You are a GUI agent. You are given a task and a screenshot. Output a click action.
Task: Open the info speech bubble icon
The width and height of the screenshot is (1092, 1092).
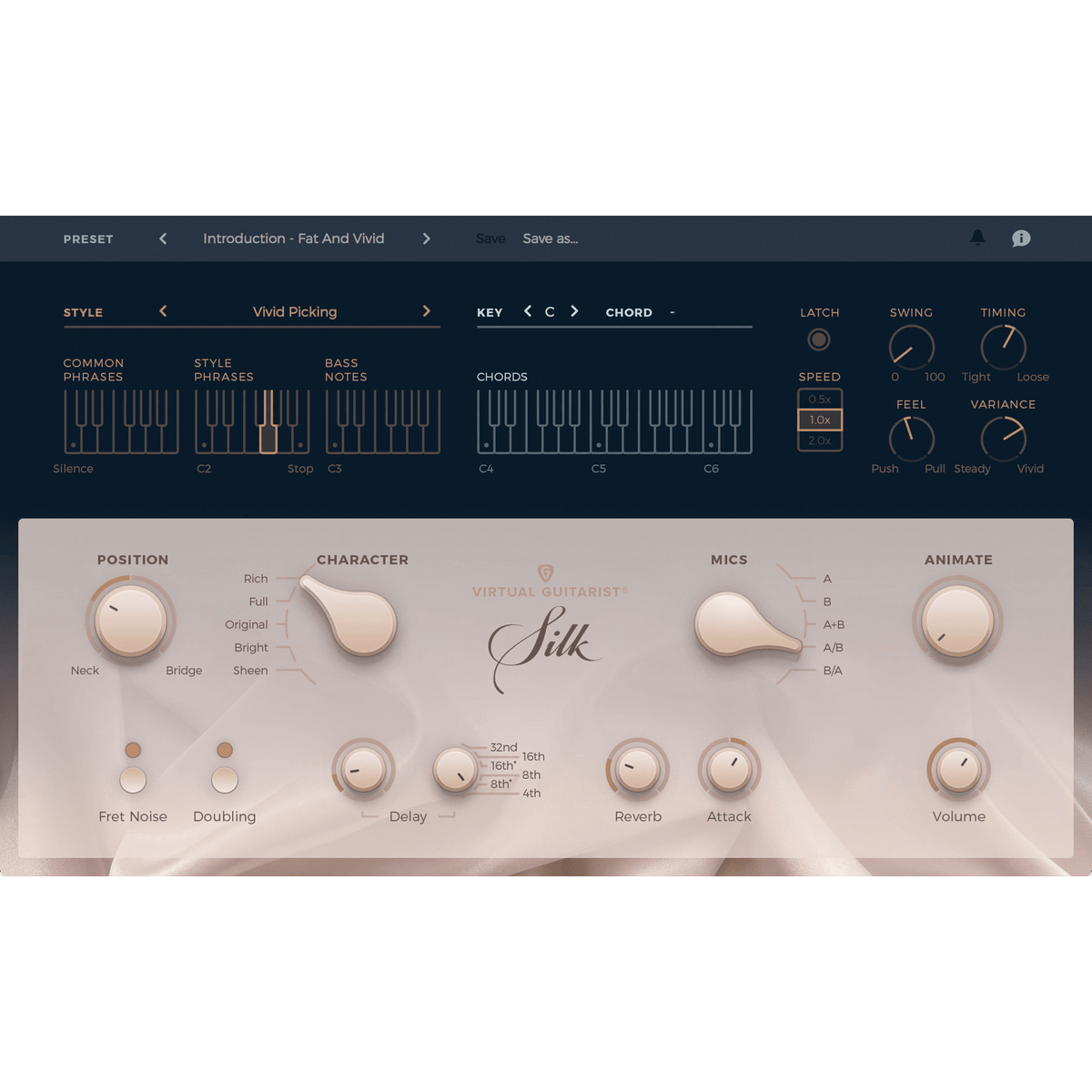click(x=1021, y=238)
